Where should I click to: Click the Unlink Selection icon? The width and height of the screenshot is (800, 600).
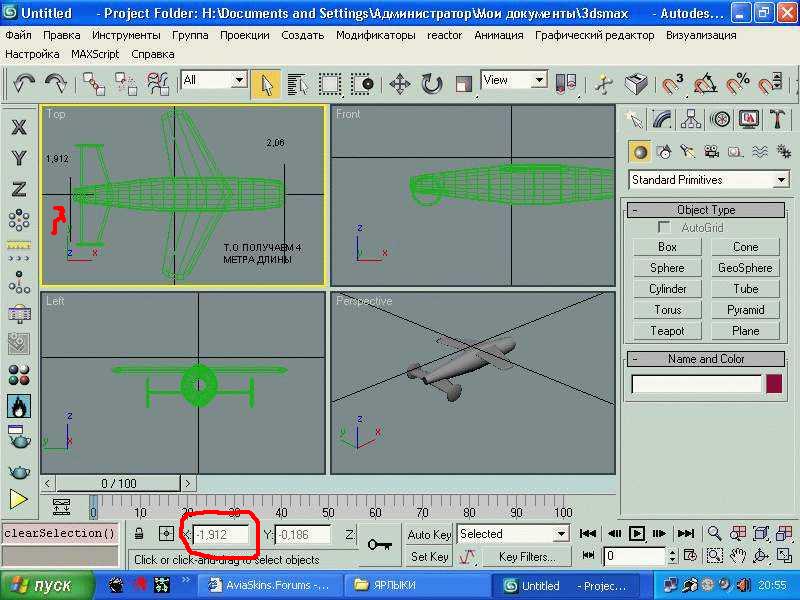[x=126, y=84]
